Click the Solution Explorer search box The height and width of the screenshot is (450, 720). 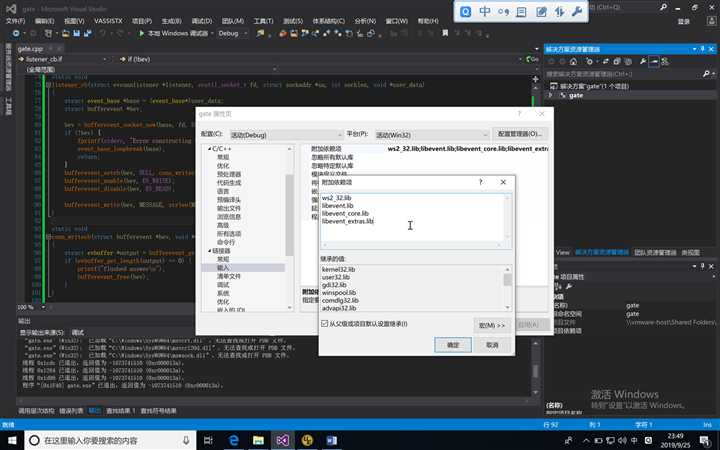pyautogui.click(x=624, y=74)
